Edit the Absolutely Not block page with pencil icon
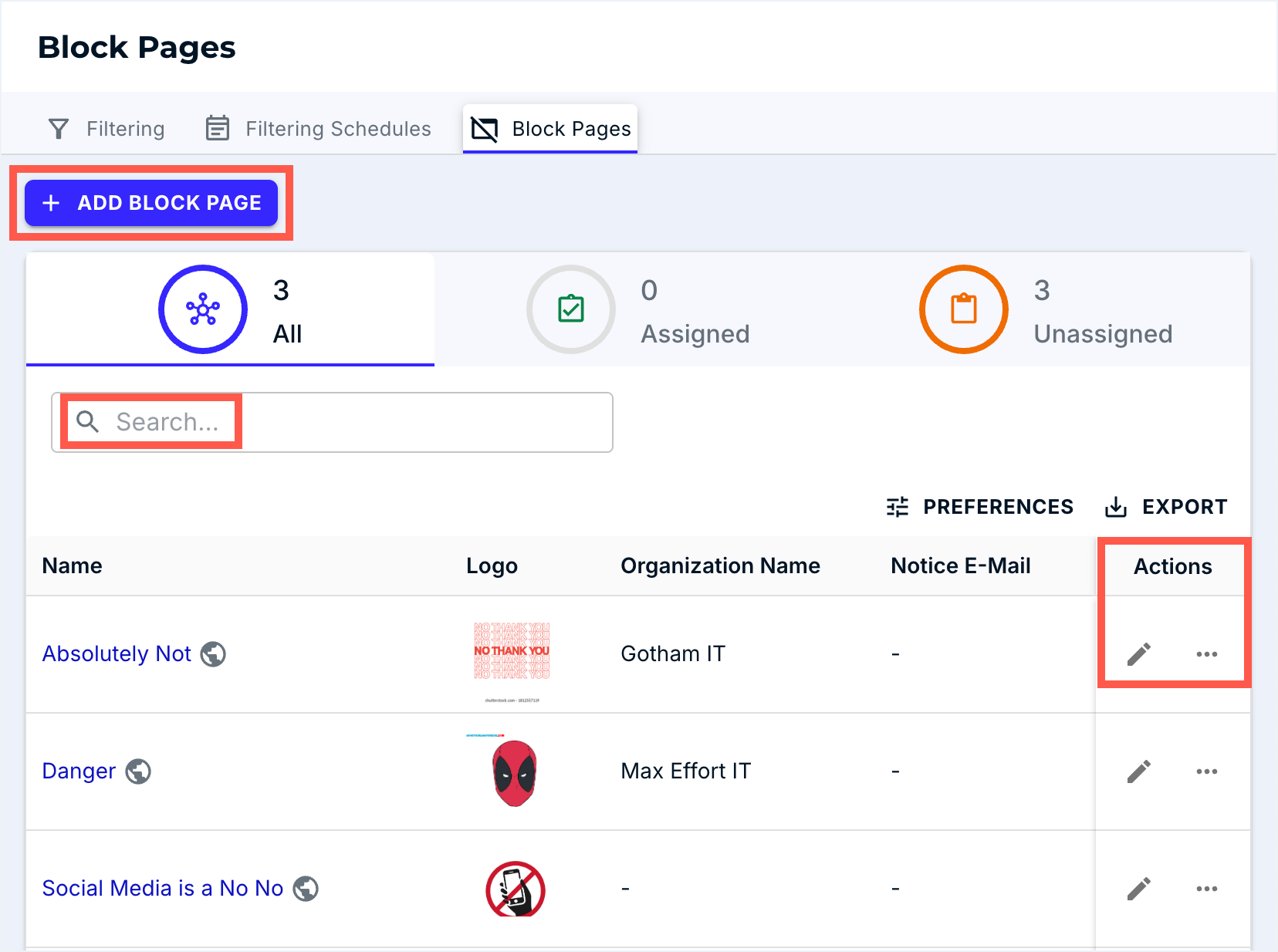The image size is (1278, 952). point(1138,654)
